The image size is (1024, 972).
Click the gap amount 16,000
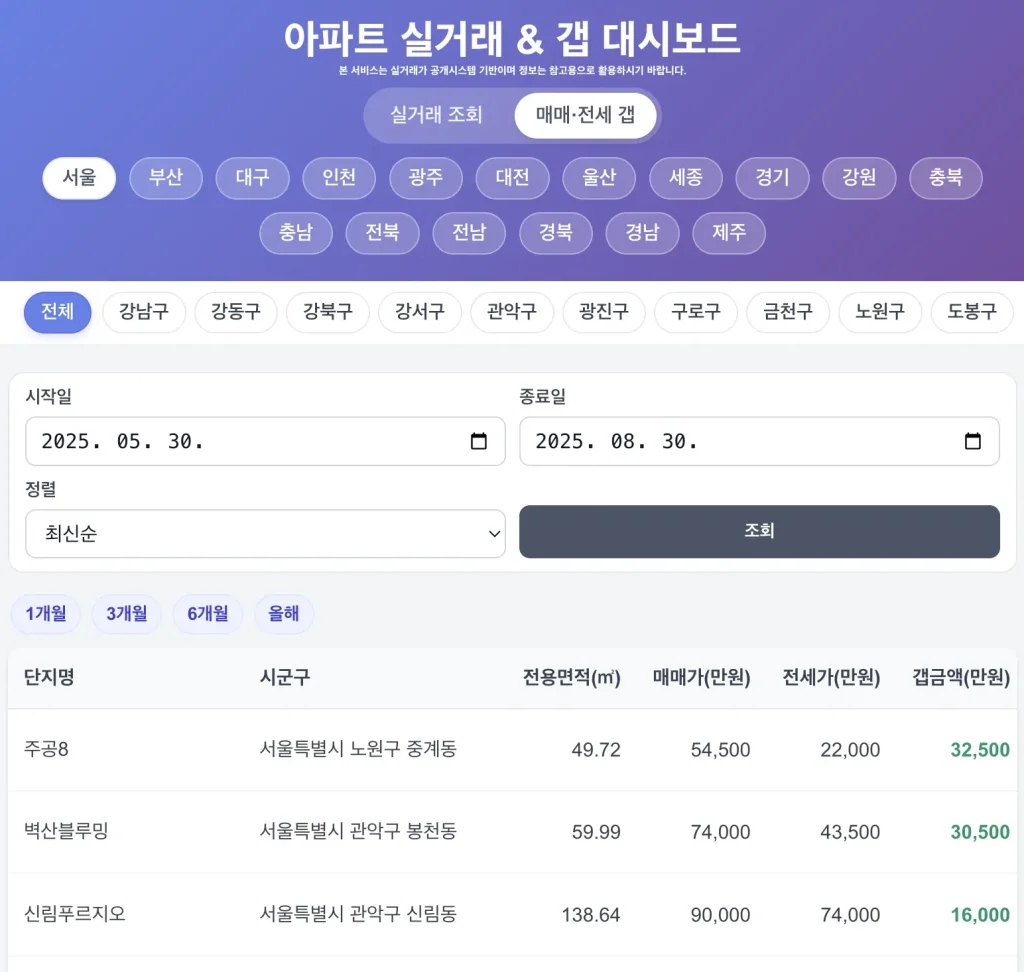click(x=980, y=915)
